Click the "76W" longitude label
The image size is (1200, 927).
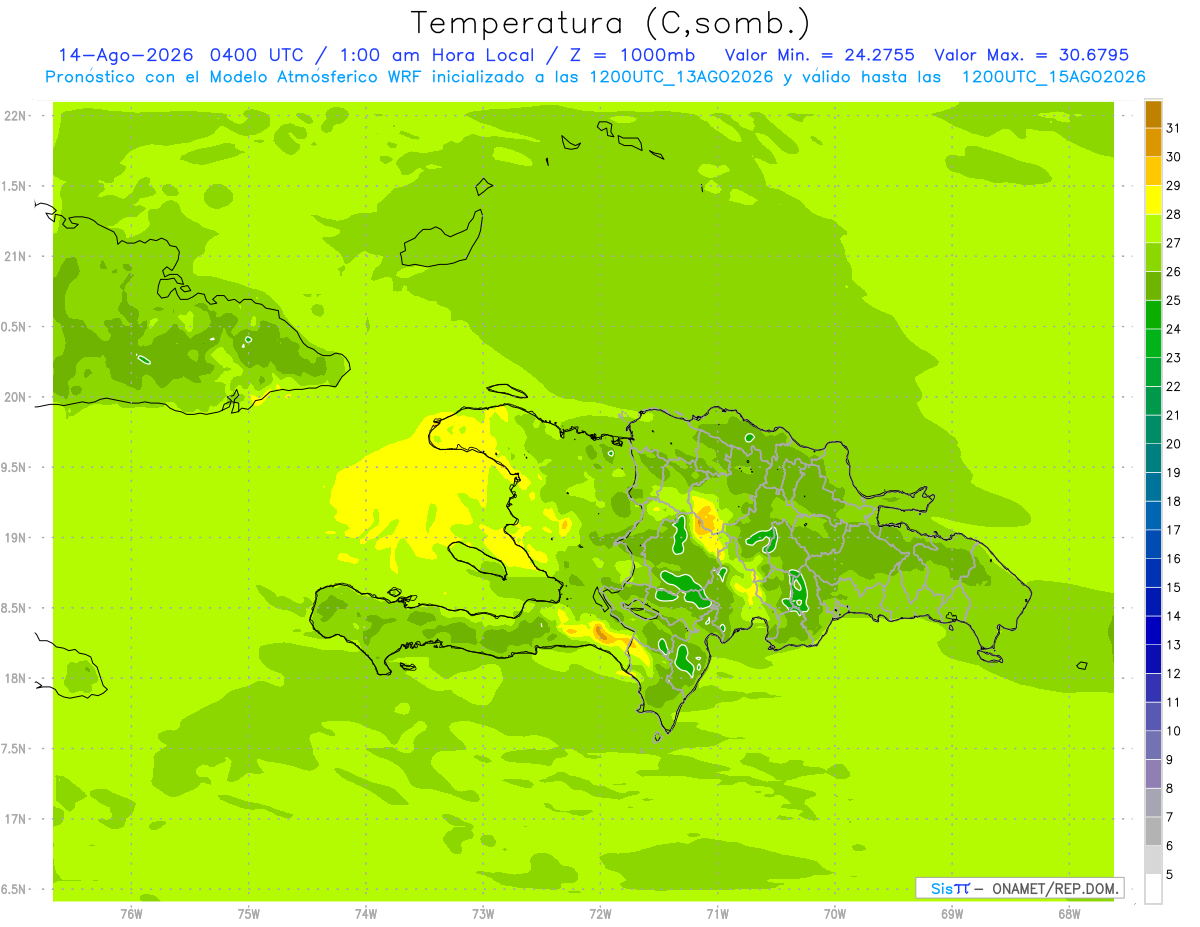click(131, 914)
